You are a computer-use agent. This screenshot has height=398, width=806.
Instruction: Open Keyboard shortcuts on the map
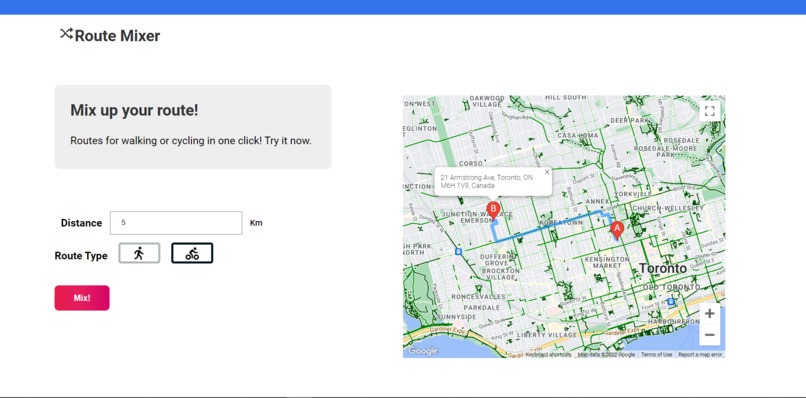point(548,354)
